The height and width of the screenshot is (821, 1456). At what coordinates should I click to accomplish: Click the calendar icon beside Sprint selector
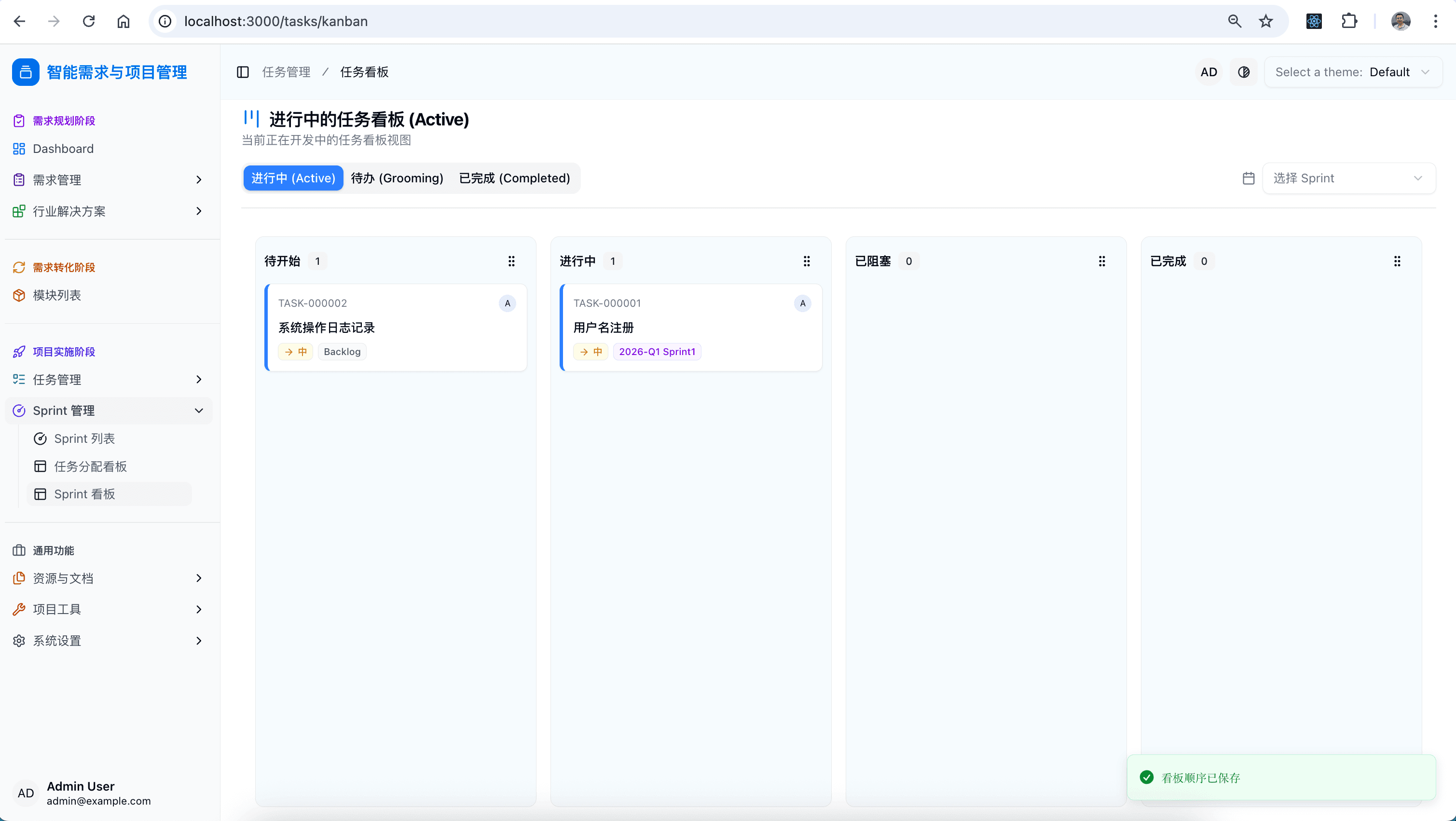[1249, 178]
